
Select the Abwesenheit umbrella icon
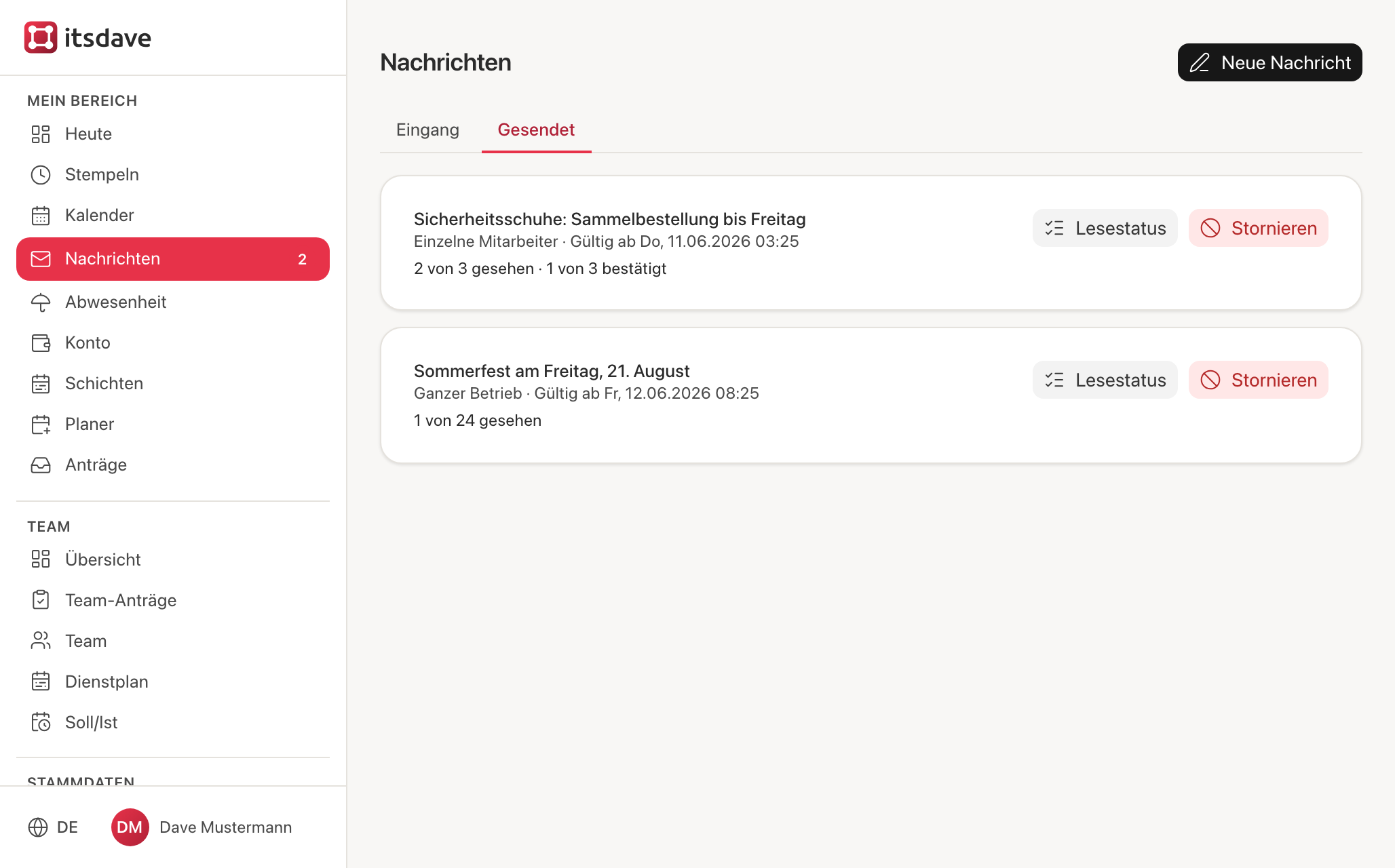click(x=41, y=302)
